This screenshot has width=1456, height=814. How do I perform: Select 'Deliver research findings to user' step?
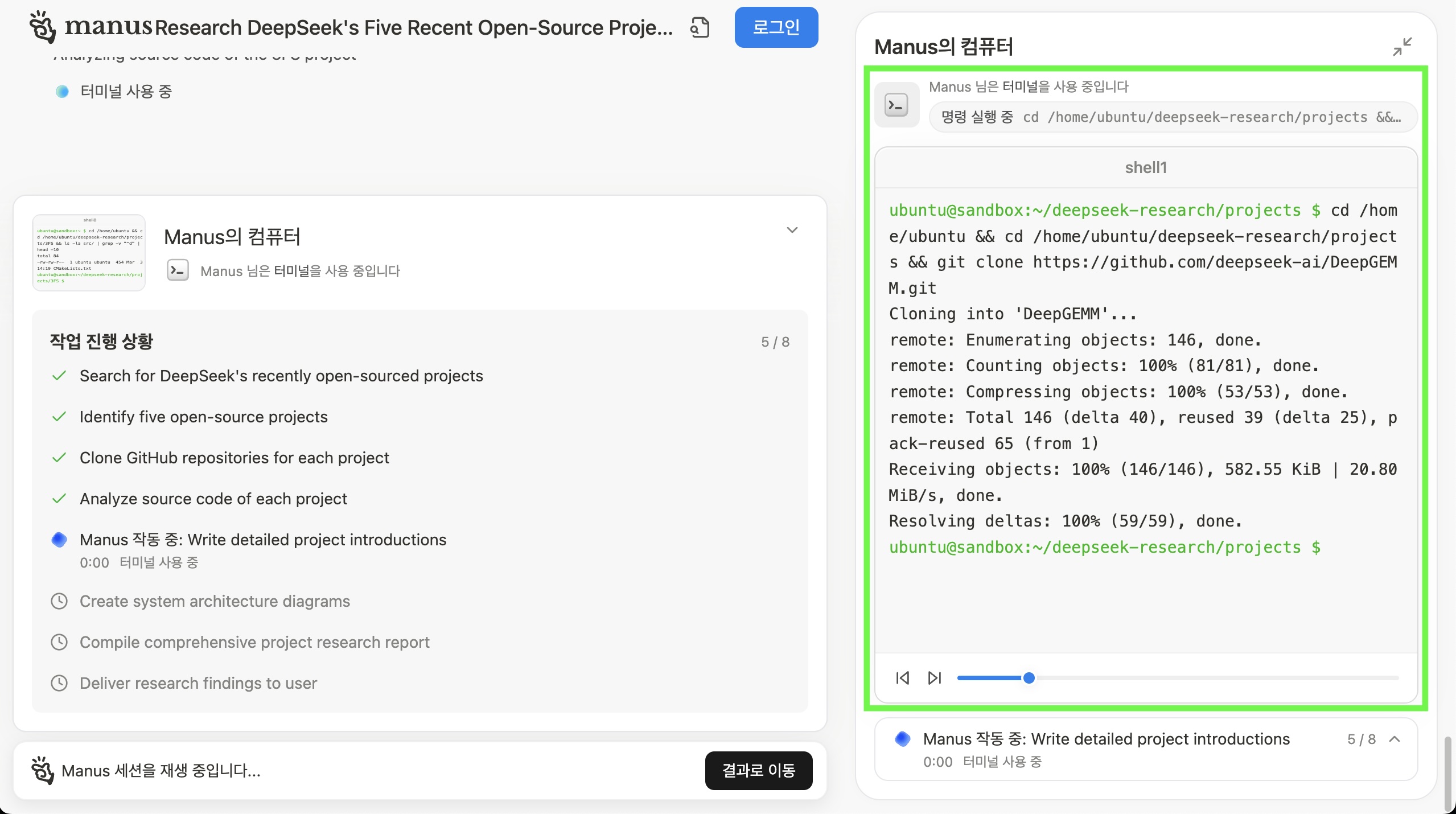[198, 683]
